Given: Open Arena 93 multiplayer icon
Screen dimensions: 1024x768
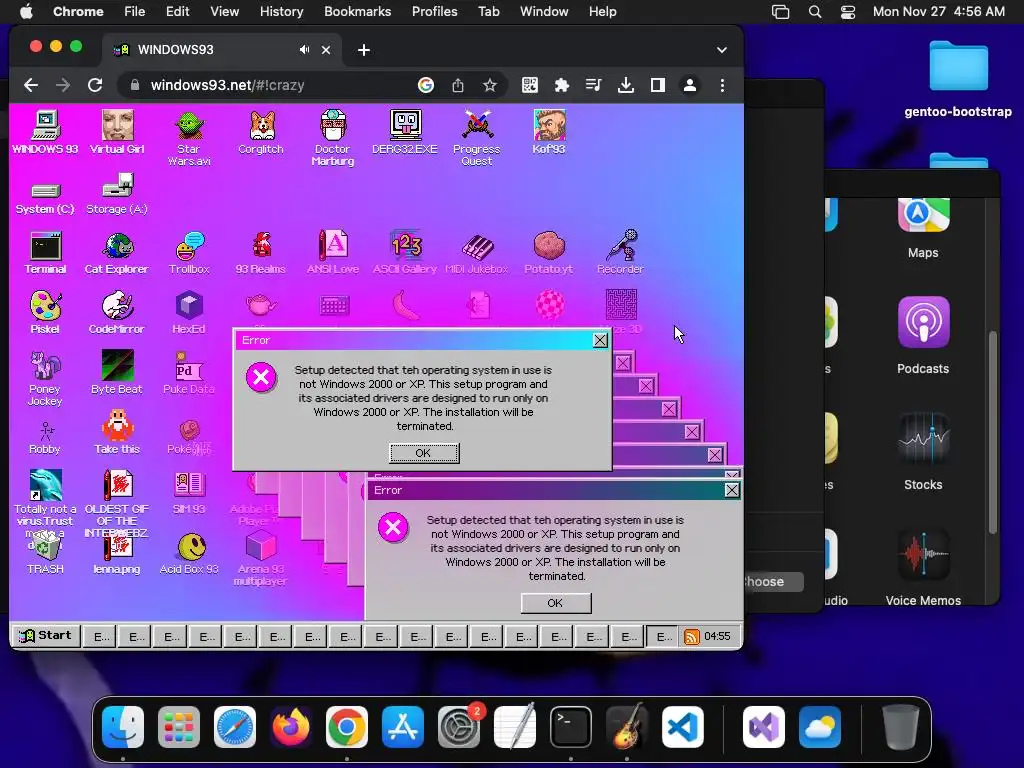Looking at the screenshot, I should [261, 558].
